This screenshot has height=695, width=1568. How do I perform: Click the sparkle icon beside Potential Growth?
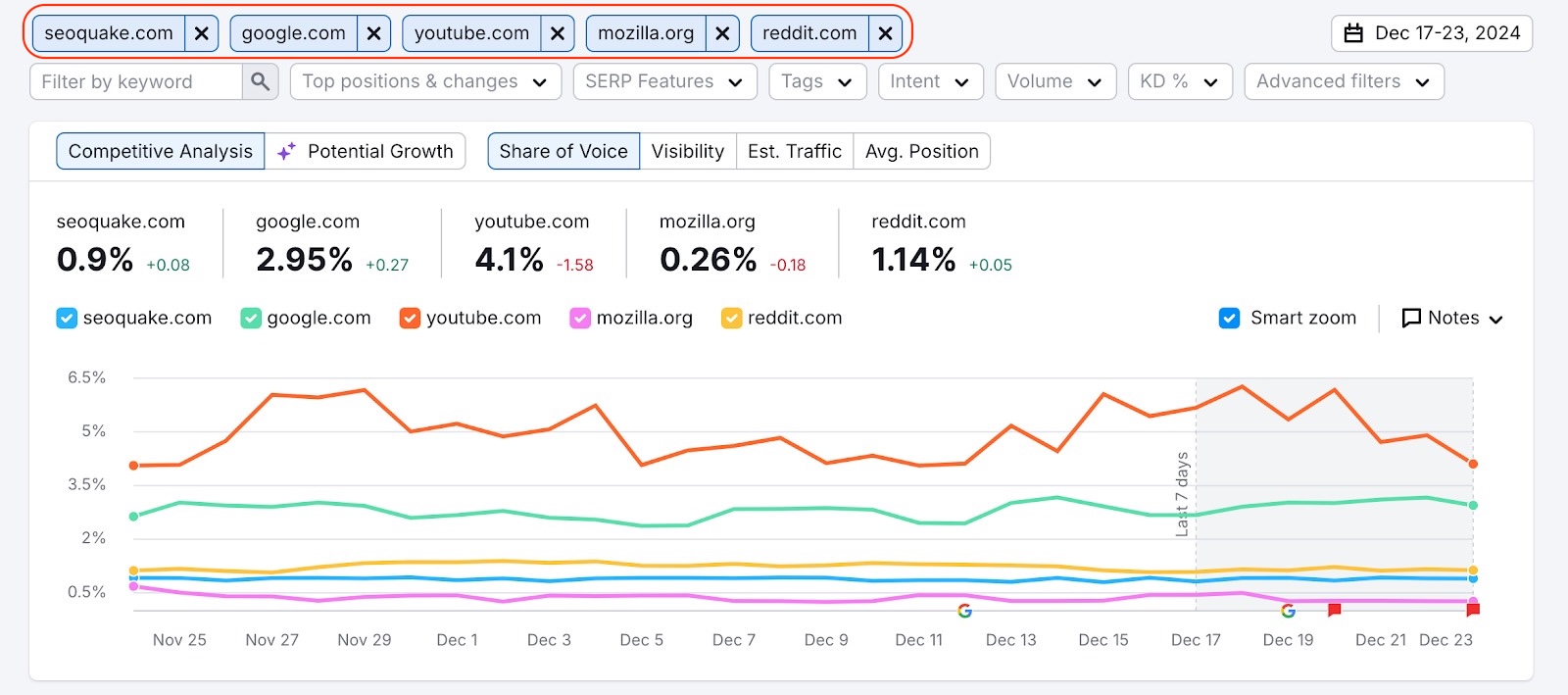click(285, 151)
